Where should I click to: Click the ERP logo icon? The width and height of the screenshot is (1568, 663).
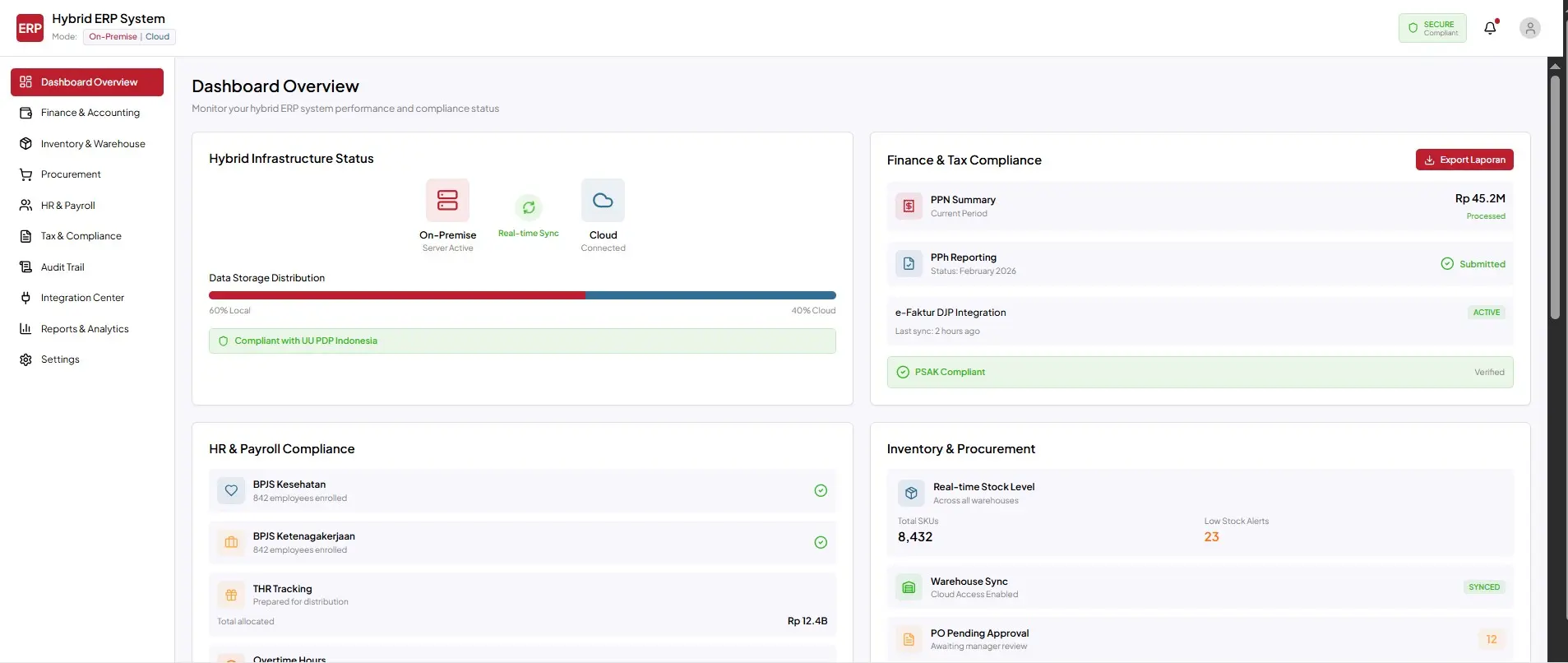(x=30, y=28)
